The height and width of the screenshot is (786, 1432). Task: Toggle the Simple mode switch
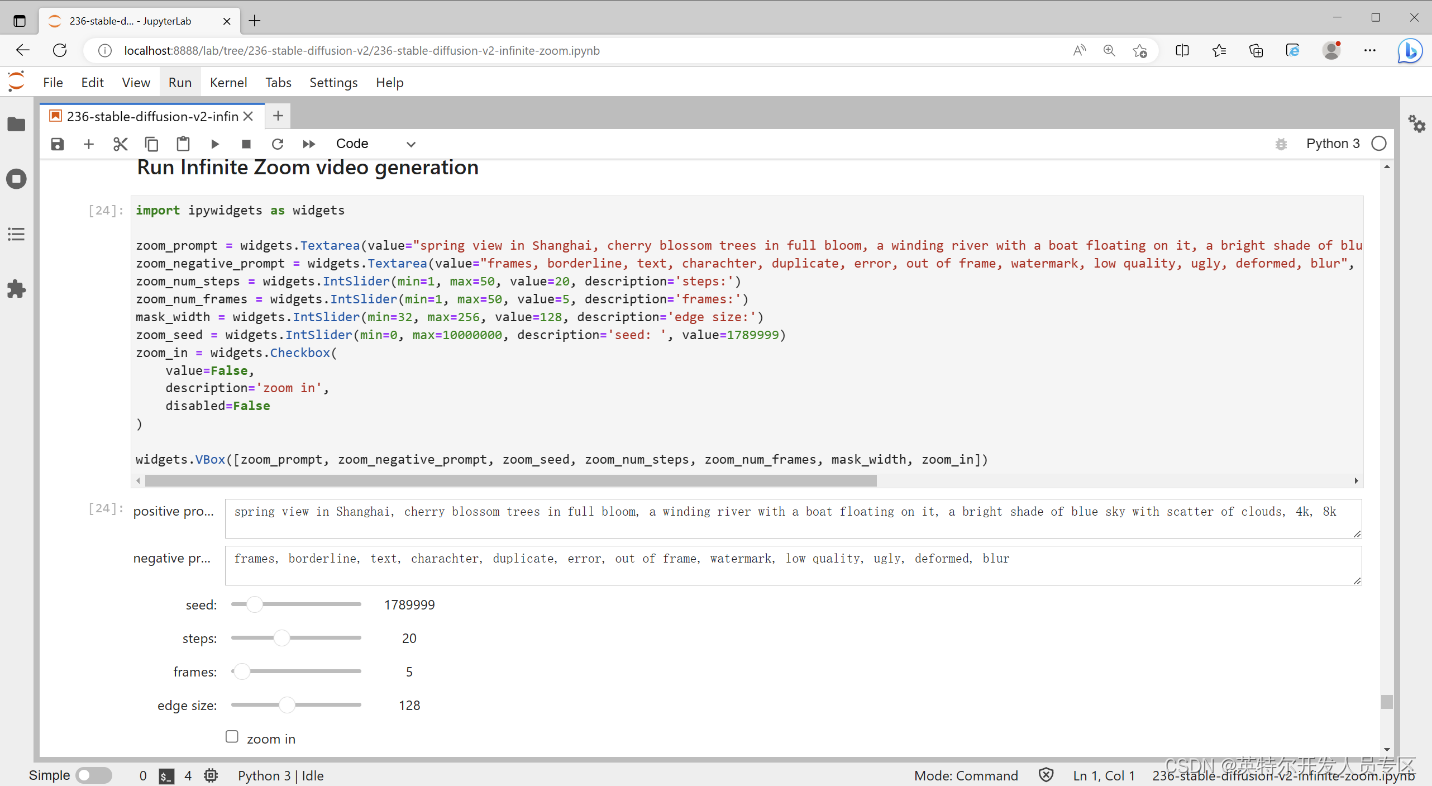coord(94,775)
